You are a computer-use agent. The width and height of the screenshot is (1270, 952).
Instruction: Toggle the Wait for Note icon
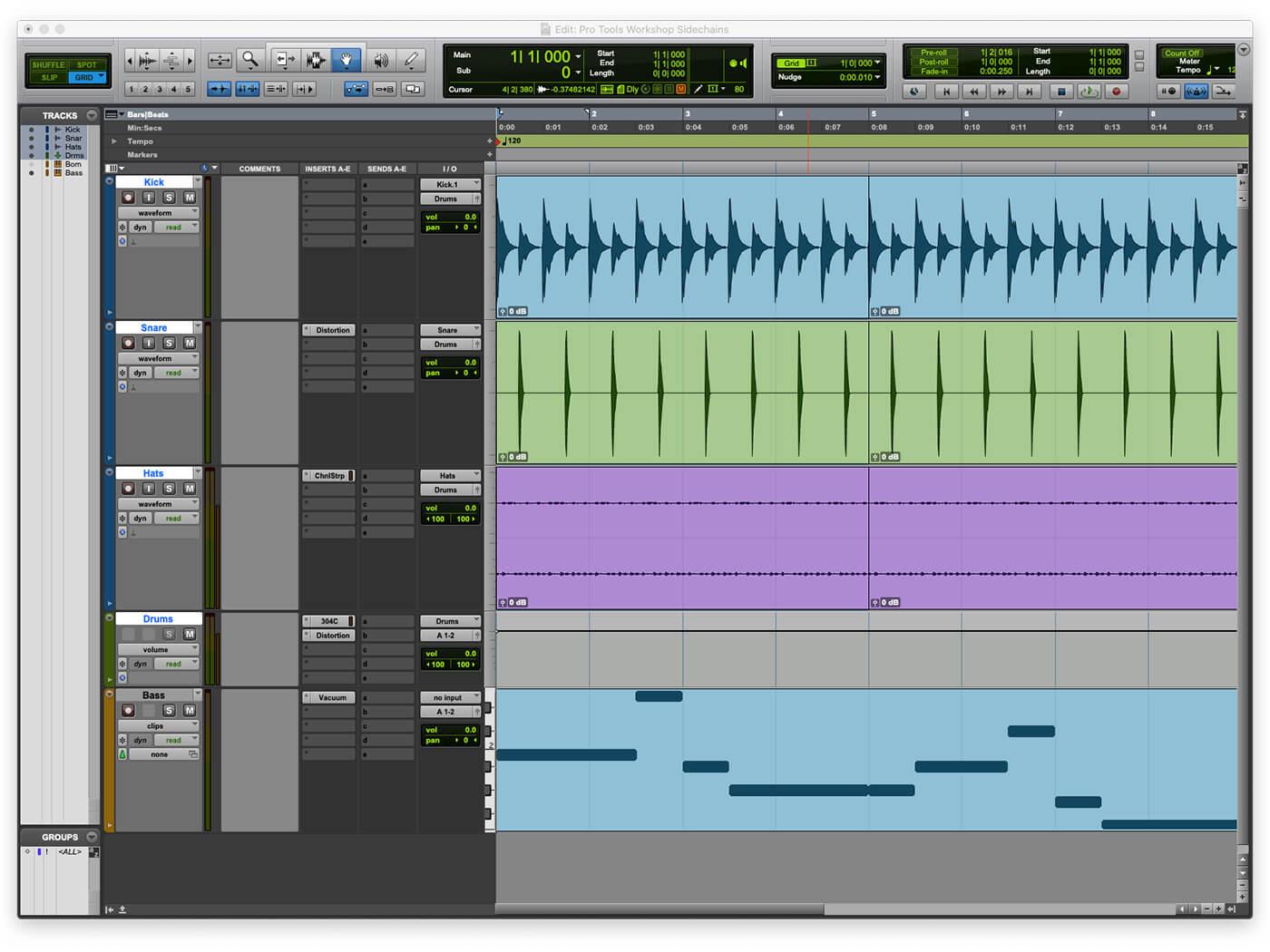[1168, 91]
